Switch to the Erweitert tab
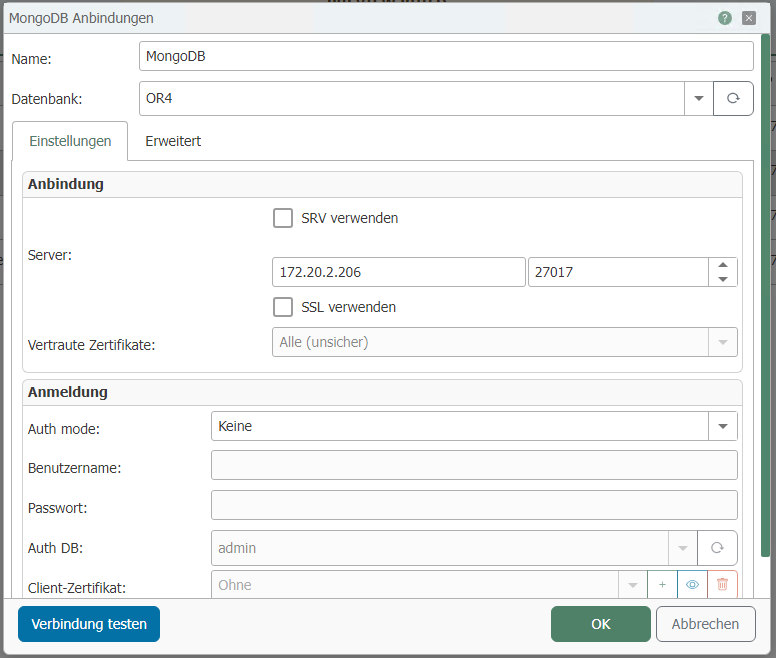This screenshot has height=658, width=776. click(173, 141)
